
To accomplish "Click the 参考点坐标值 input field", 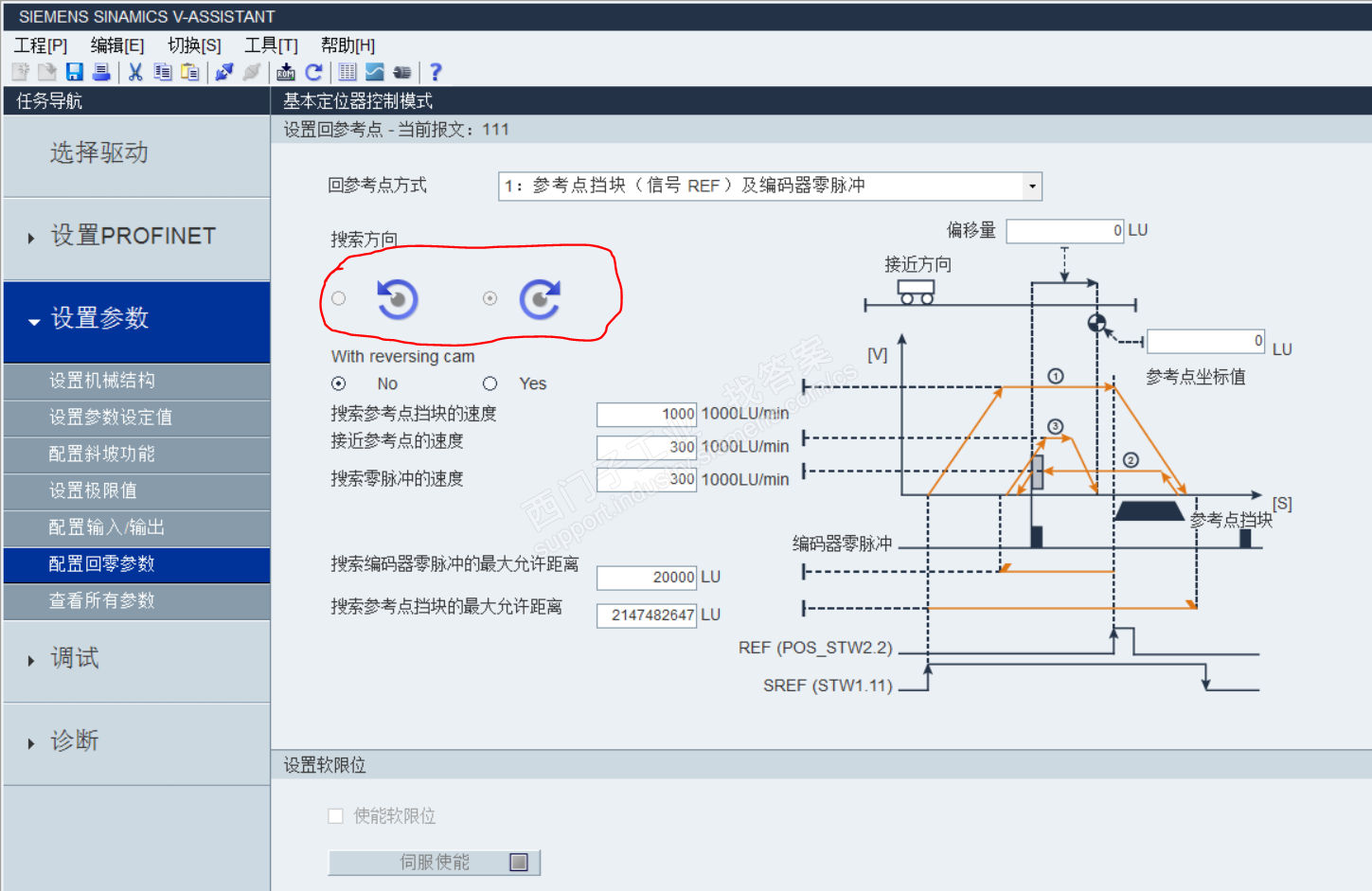I will pyautogui.click(x=1206, y=341).
